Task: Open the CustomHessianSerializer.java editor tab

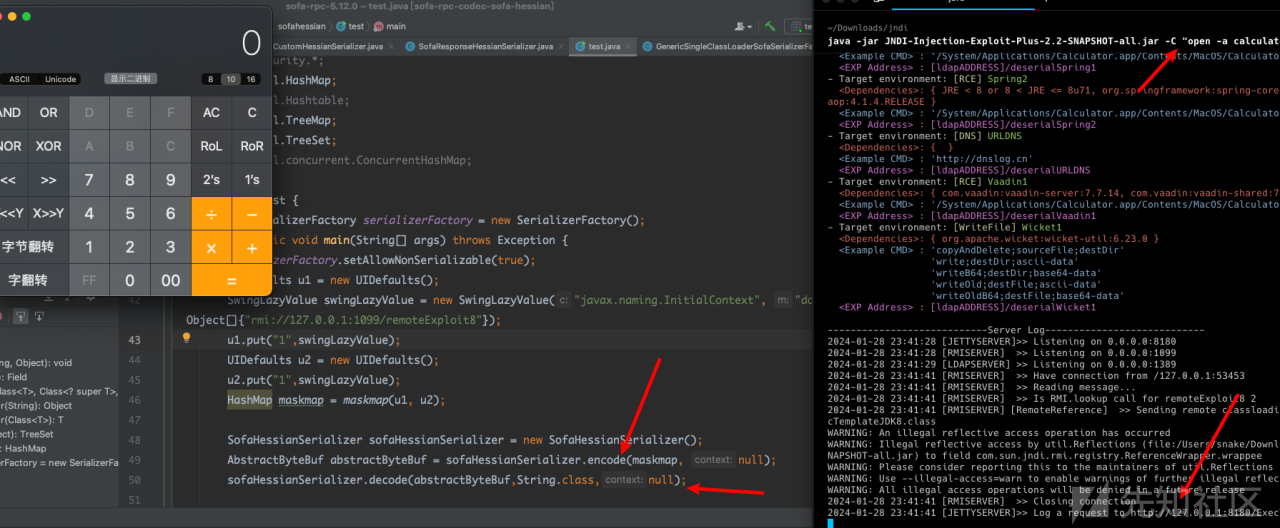Action: 327,46
